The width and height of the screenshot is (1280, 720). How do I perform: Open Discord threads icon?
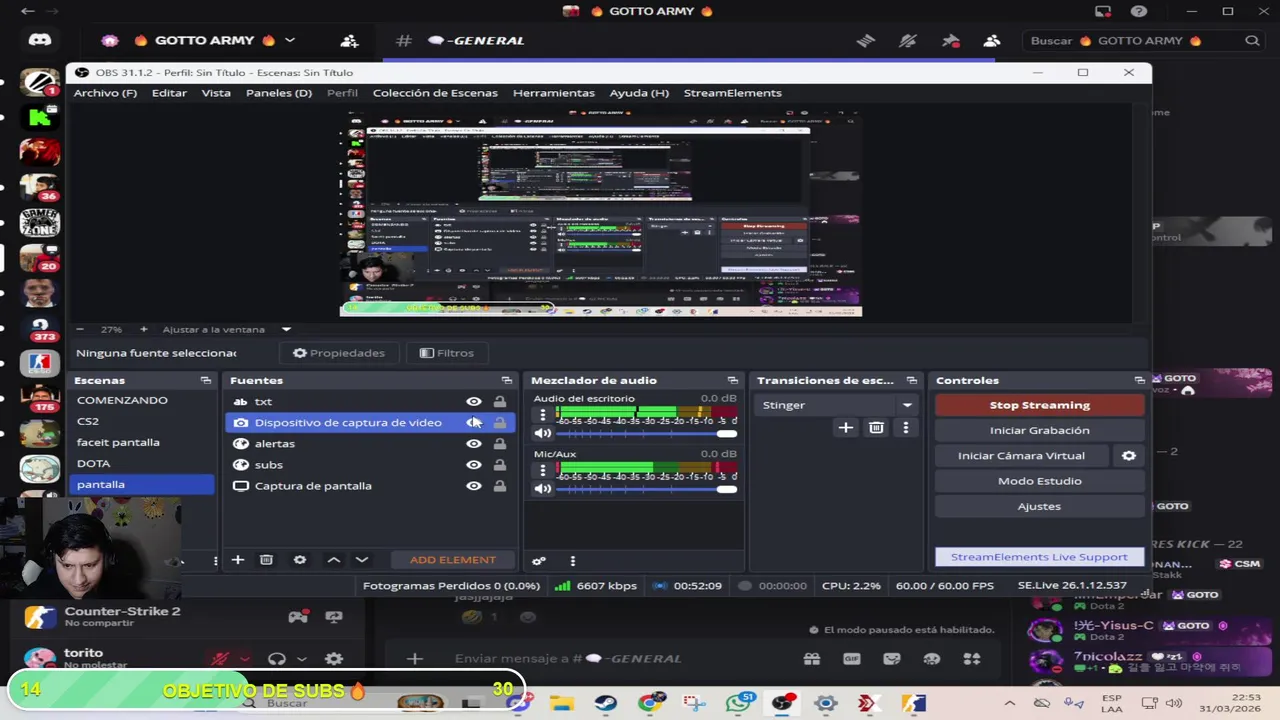click(866, 41)
